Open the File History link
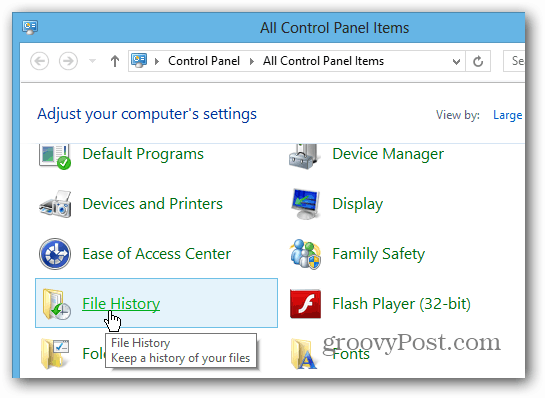Image resolution: width=545 pixels, height=398 pixels. (121, 304)
